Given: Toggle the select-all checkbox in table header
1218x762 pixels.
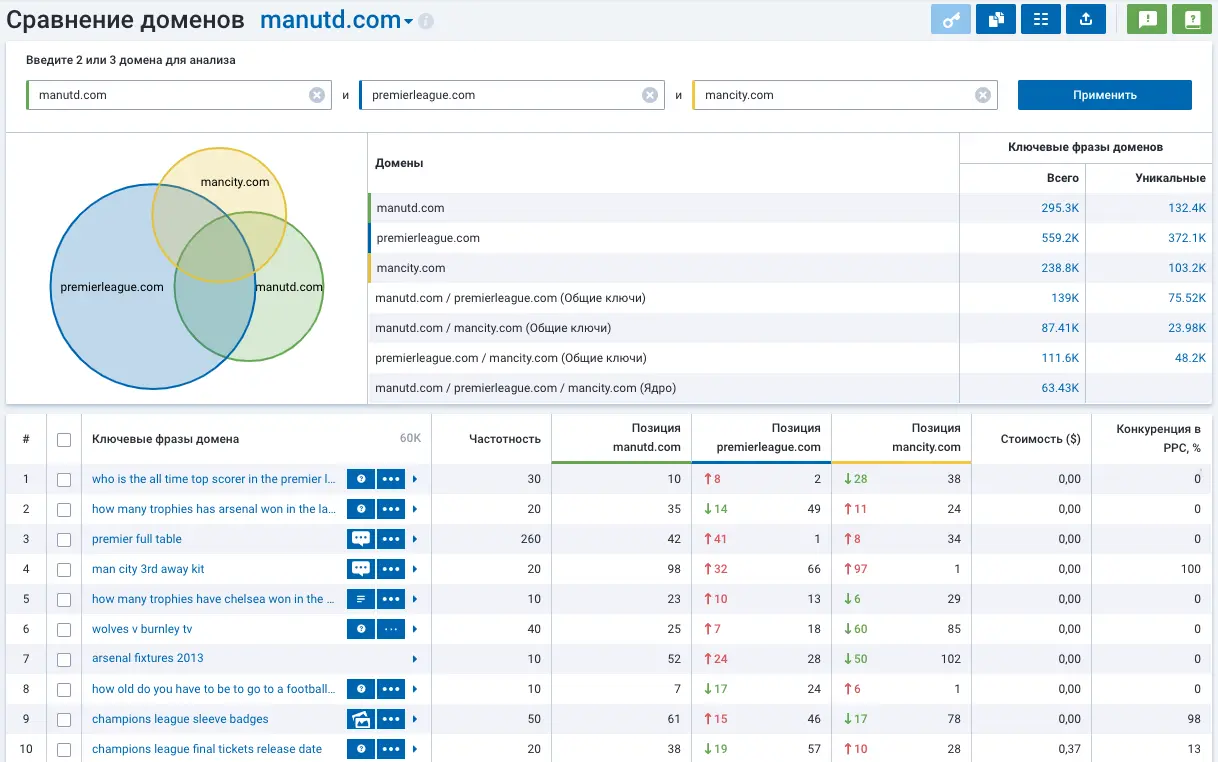Looking at the screenshot, I should coord(64,439).
